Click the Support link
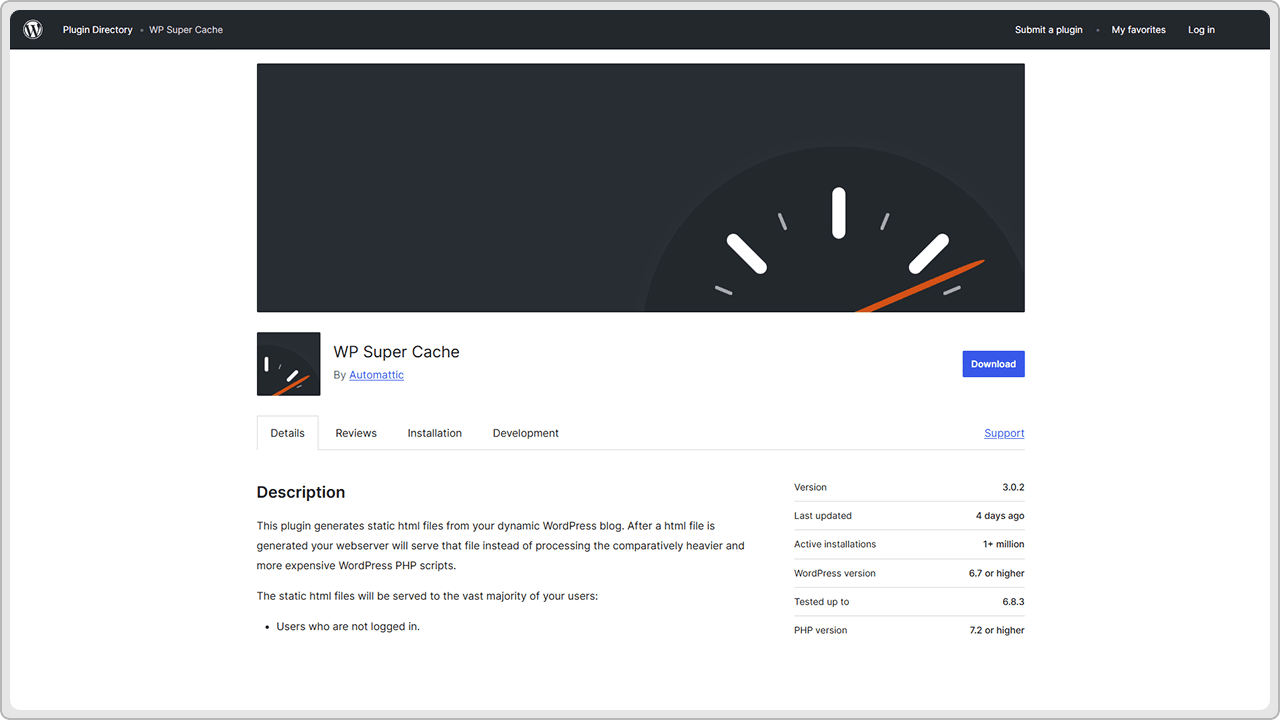1280x720 pixels. click(1004, 433)
